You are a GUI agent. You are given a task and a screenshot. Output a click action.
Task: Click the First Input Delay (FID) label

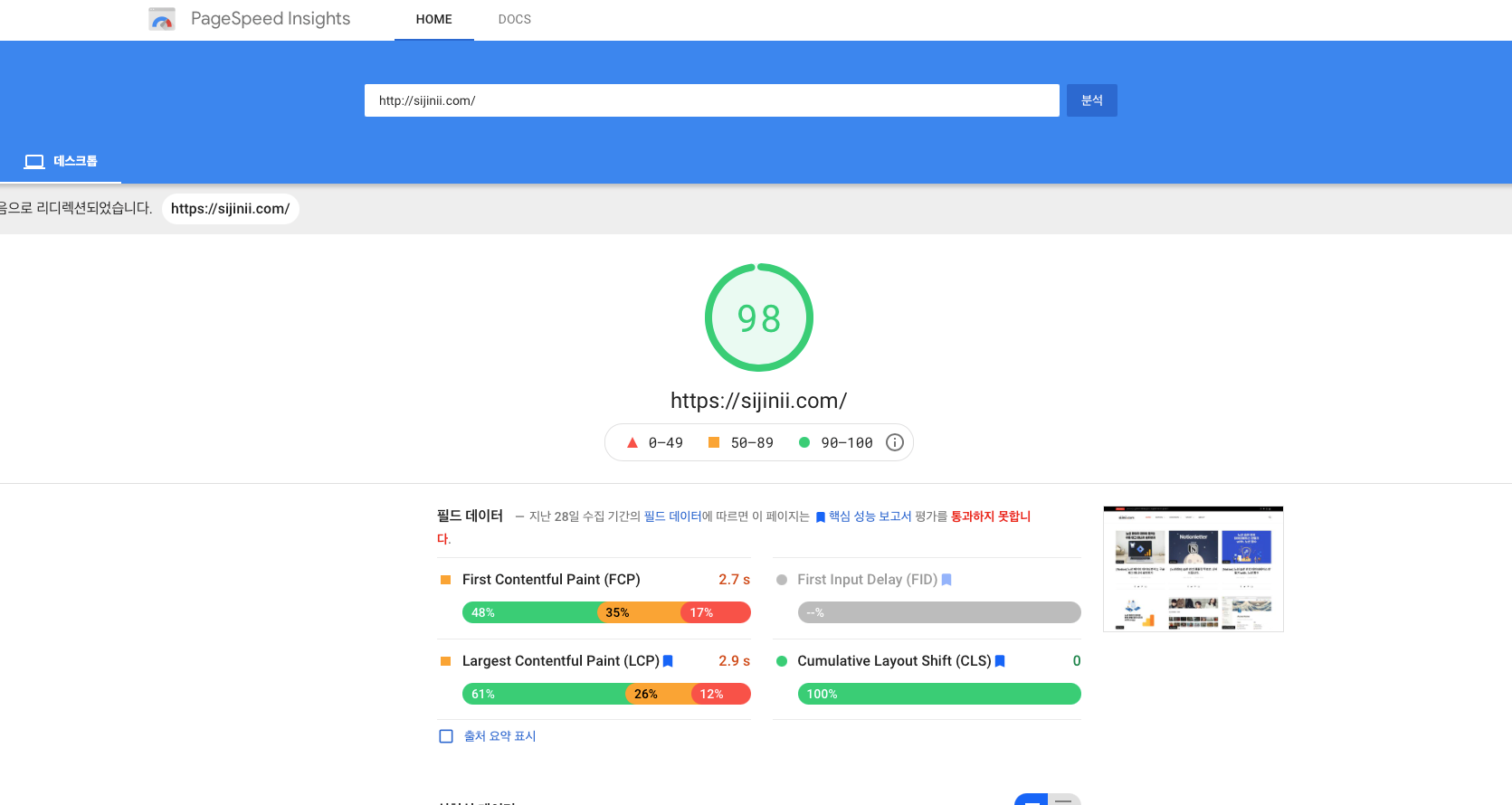pos(867,580)
